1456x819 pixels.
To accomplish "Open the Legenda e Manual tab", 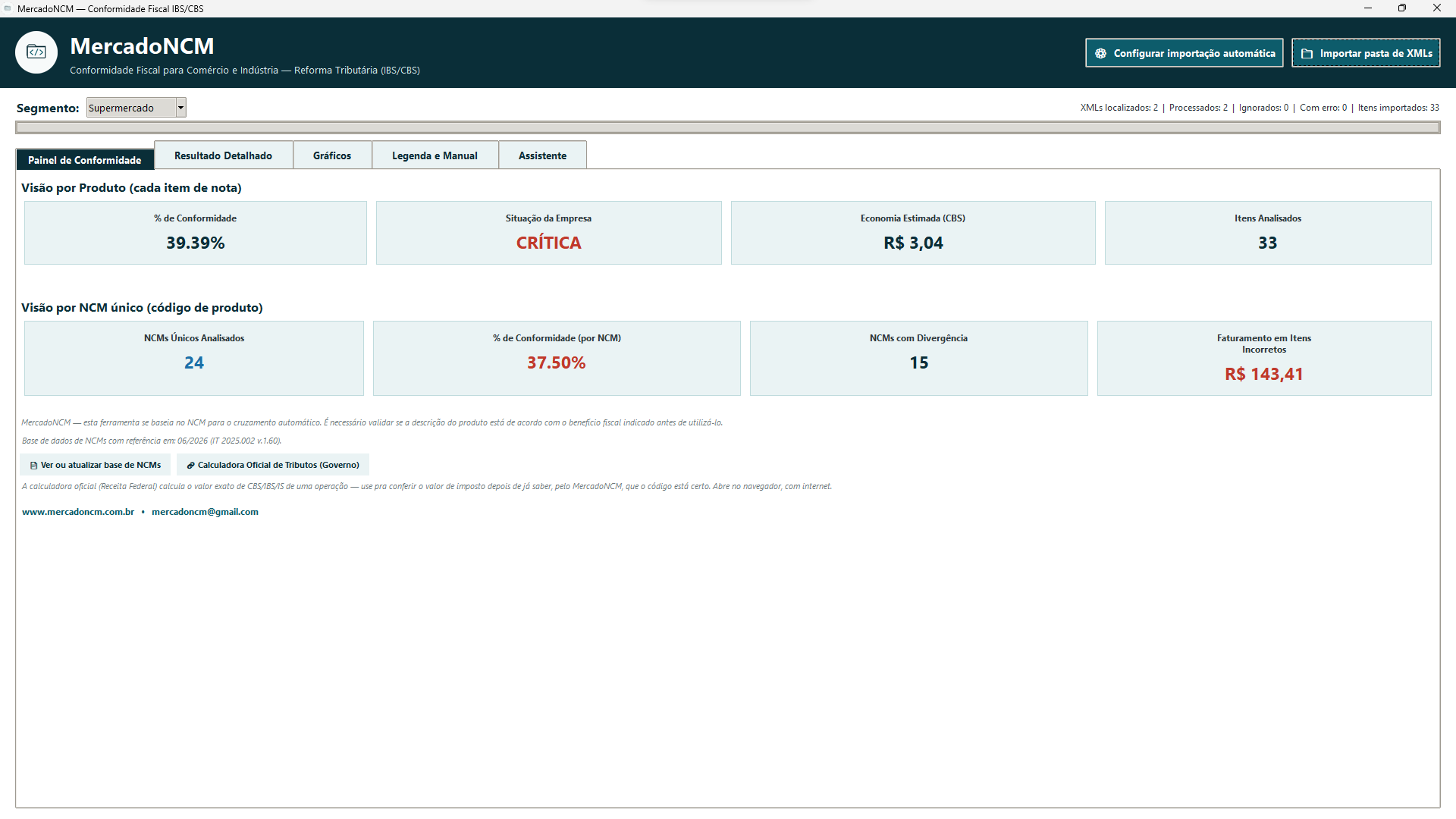I will click(x=435, y=155).
